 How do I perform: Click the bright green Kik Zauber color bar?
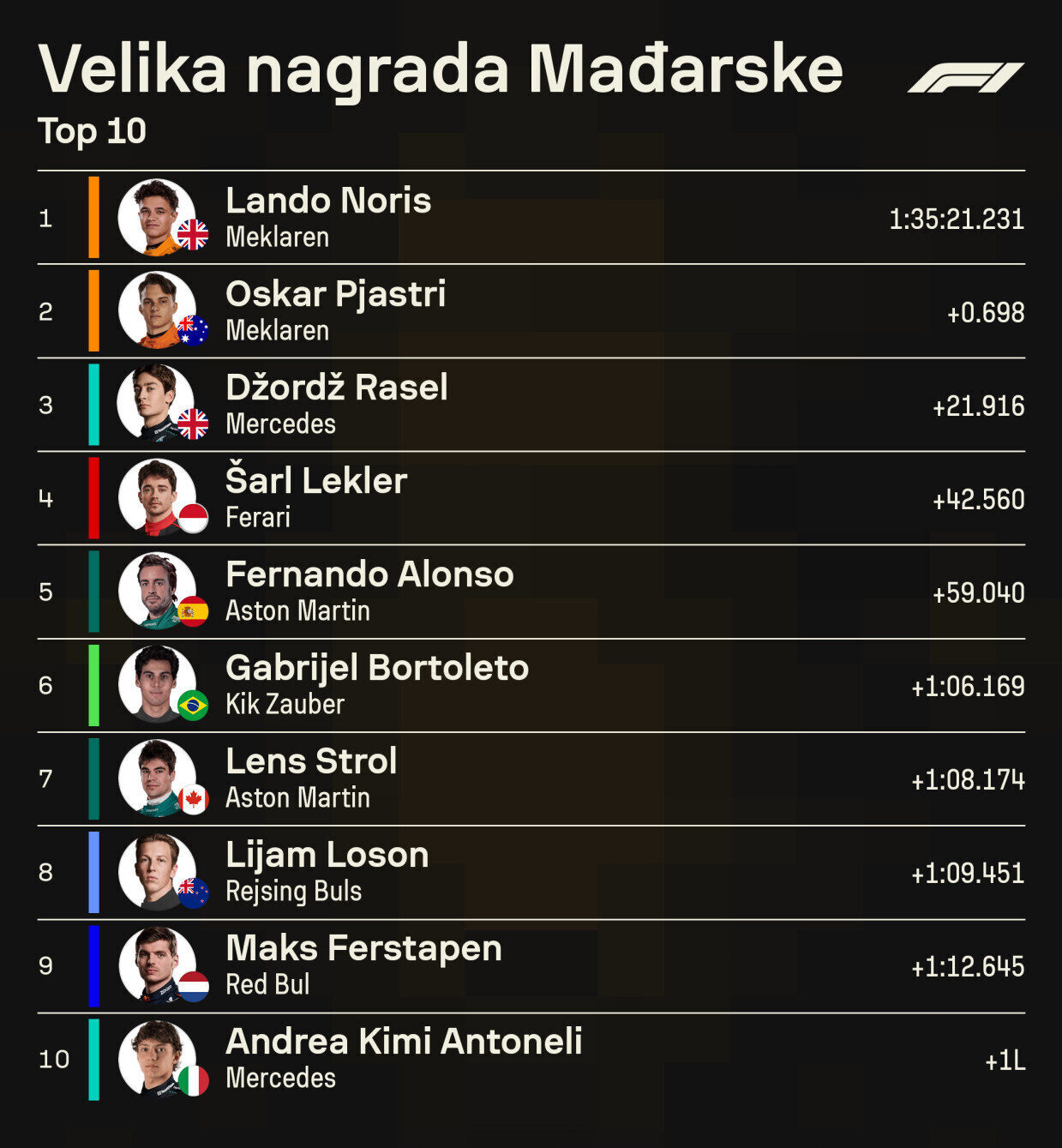pyautogui.click(x=93, y=685)
